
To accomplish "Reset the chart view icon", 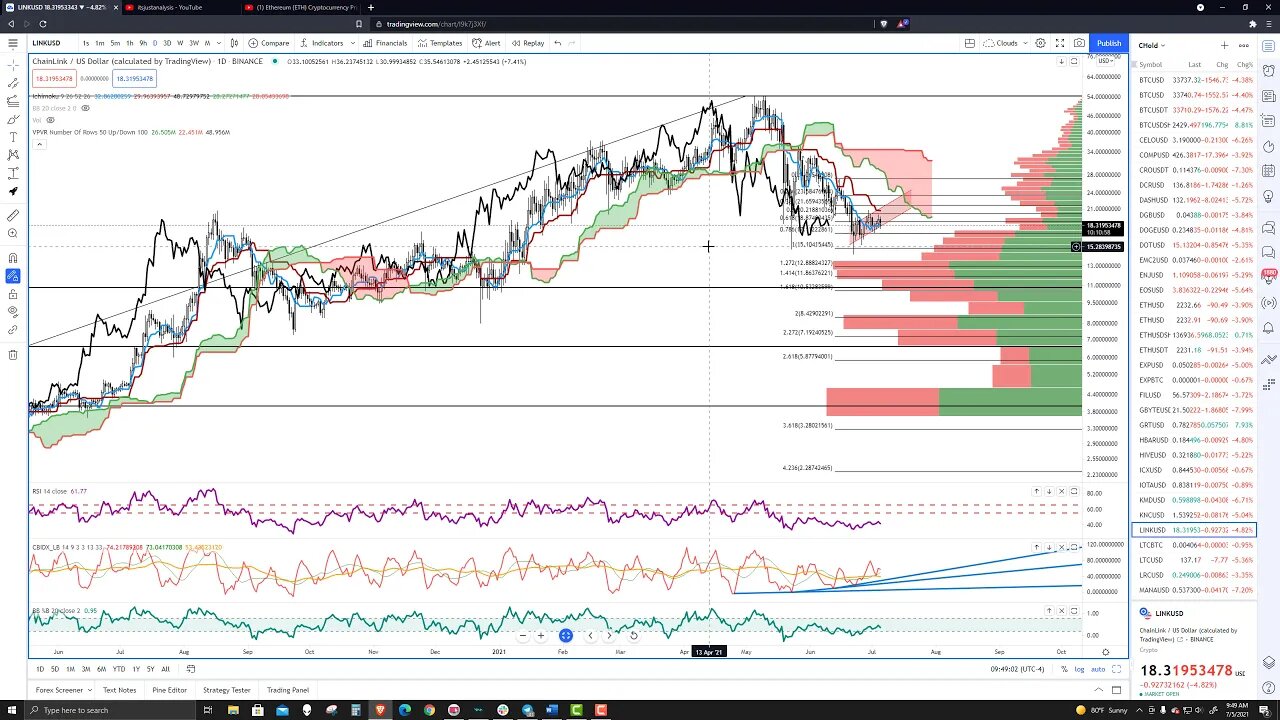I will pyautogui.click(x=633, y=635).
